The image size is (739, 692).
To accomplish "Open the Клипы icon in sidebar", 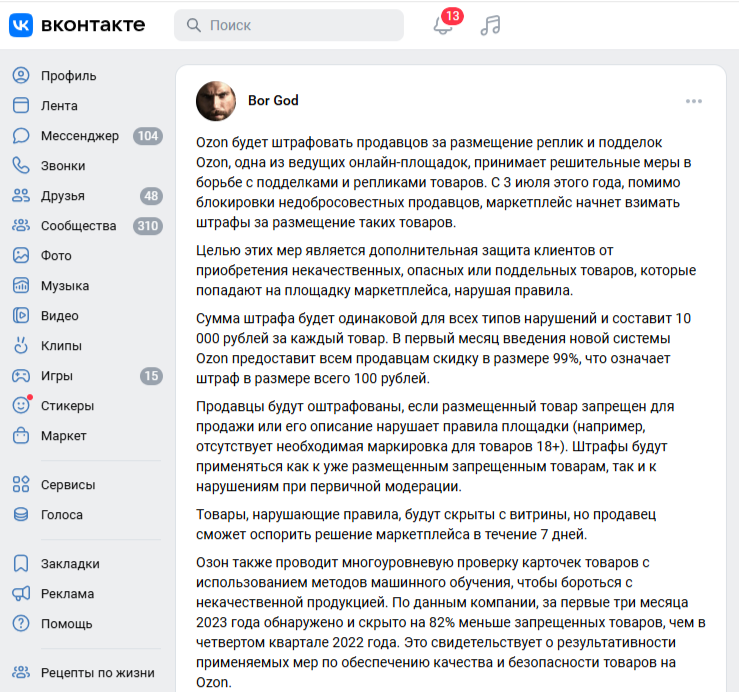I will (21, 346).
